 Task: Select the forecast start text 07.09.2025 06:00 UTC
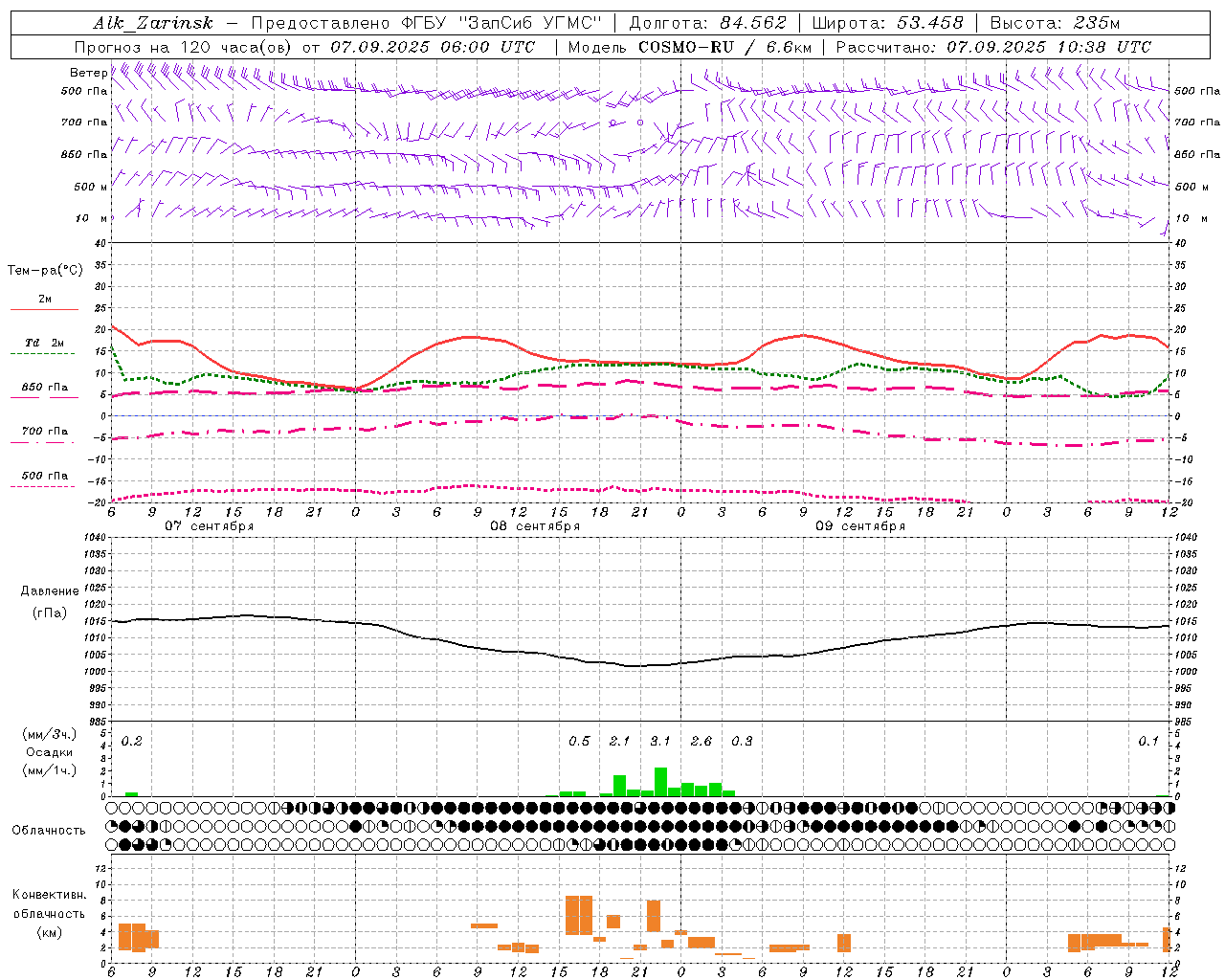tap(433, 47)
